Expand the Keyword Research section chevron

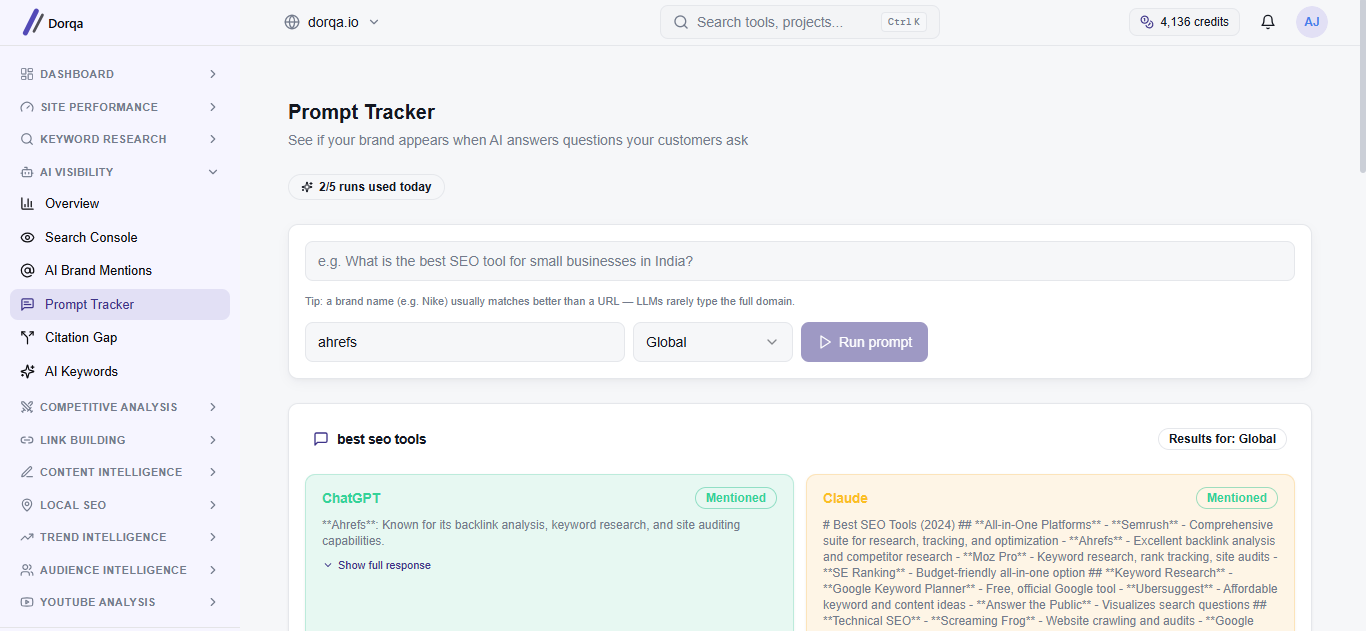[213, 139]
